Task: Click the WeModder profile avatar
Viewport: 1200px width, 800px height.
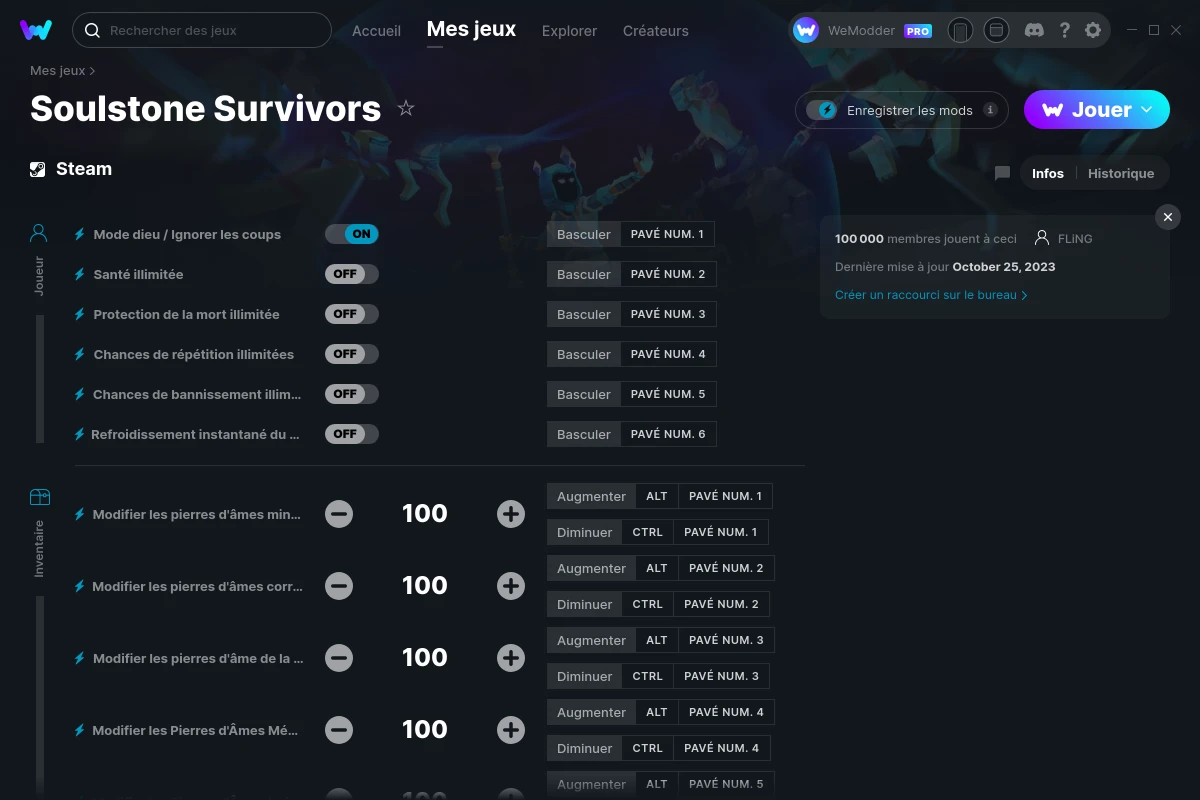Action: click(x=806, y=30)
